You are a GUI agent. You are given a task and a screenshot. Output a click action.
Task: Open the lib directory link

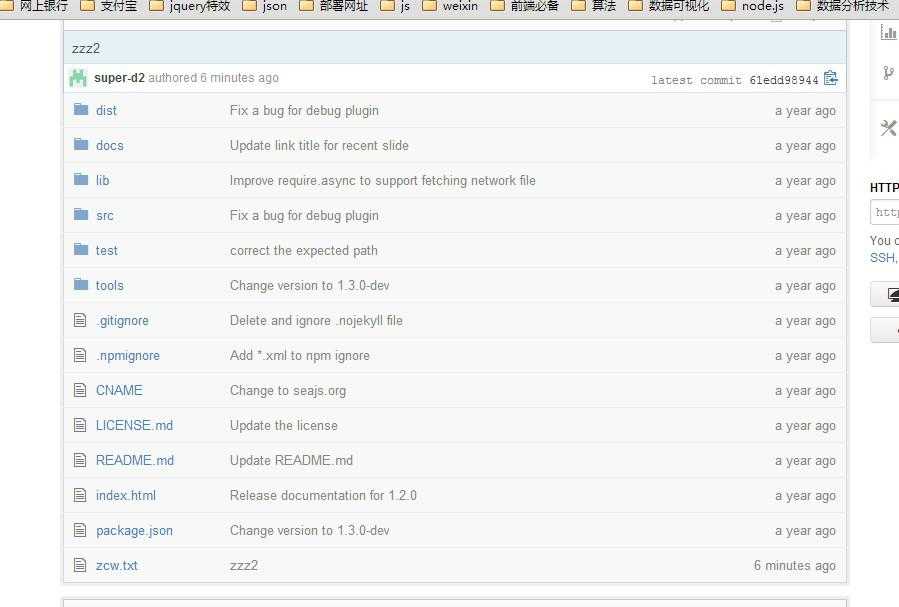[103, 181]
